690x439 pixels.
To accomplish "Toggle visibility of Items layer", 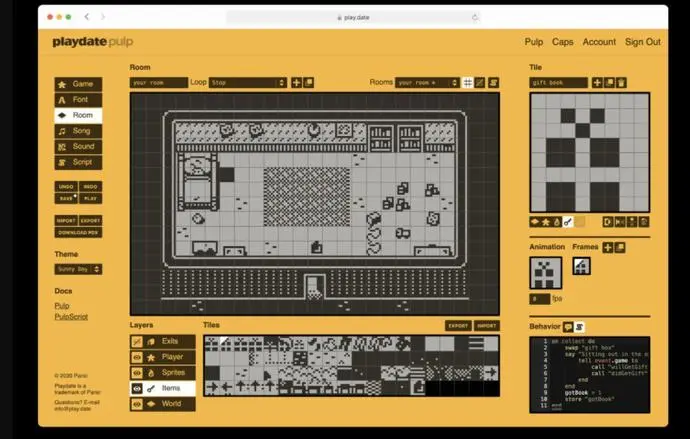I will (x=137, y=388).
